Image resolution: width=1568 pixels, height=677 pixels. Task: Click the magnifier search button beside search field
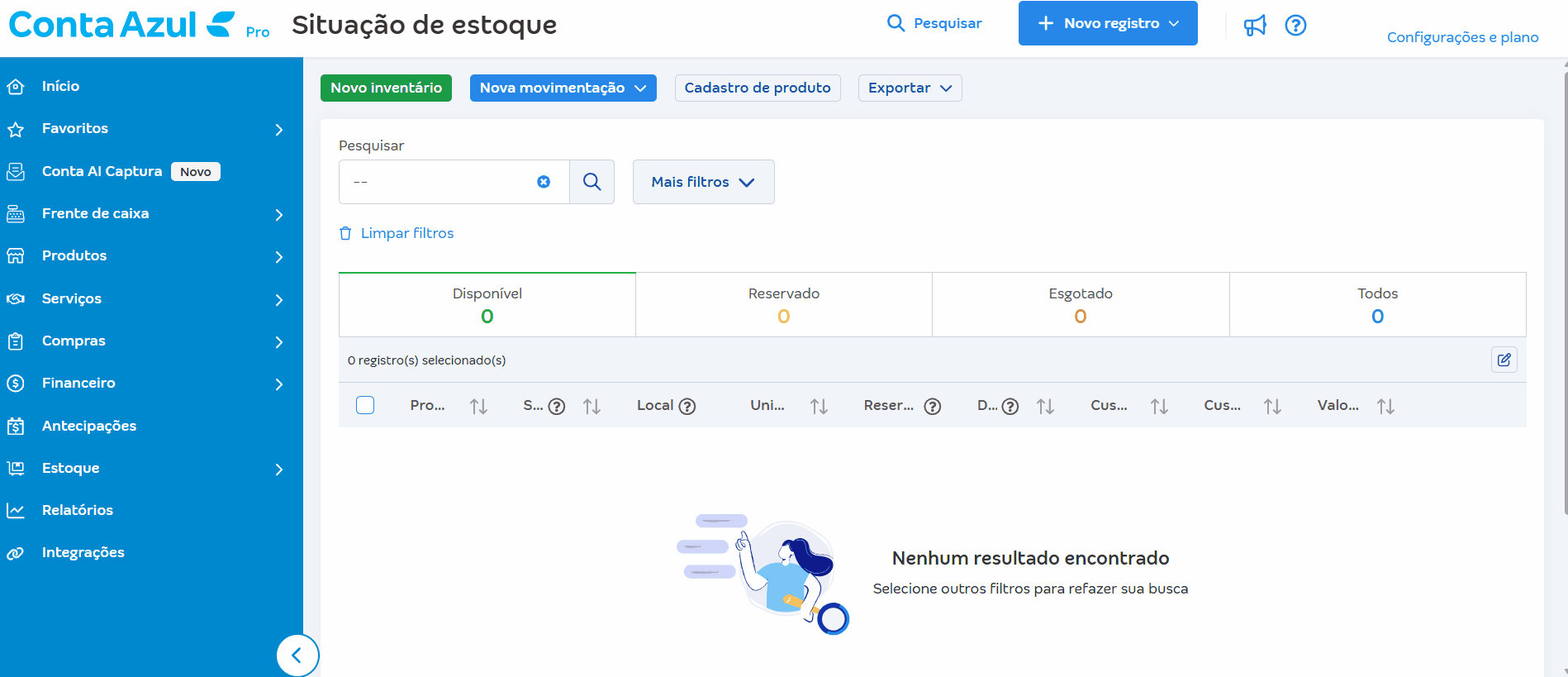point(592,182)
